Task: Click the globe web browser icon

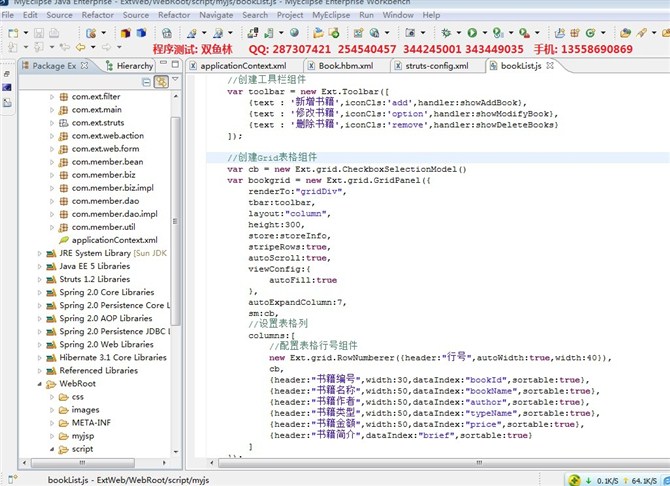Action: tap(294, 33)
